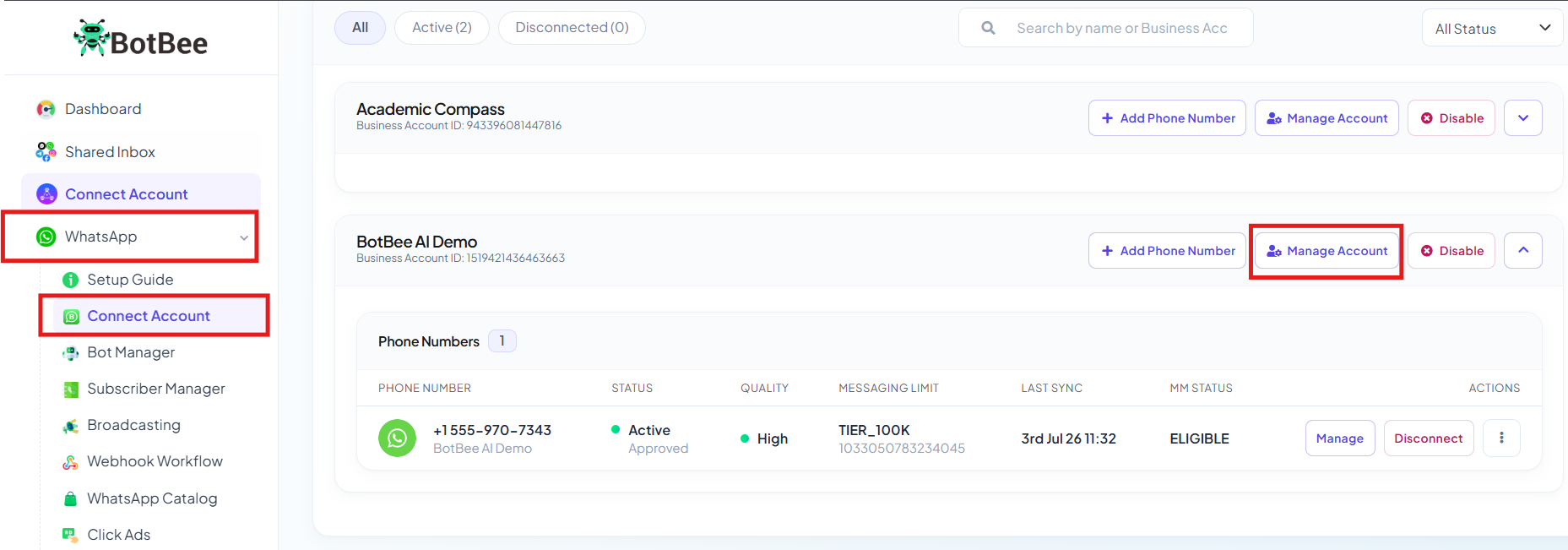Click the Setup Guide info icon
Viewport: 1568px width, 550px height.
click(x=71, y=280)
